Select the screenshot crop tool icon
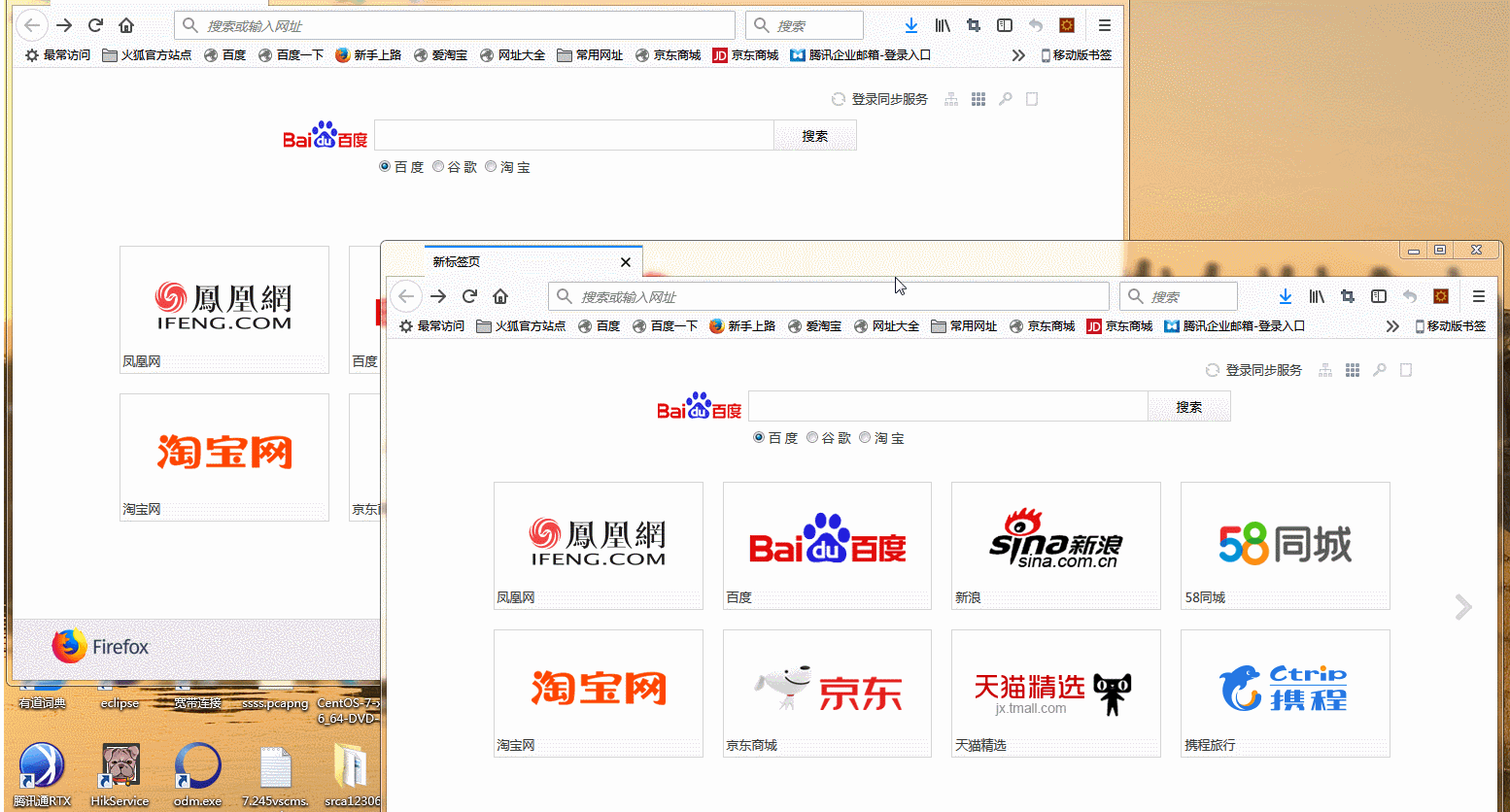The width and height of the screenshot is (1510, 812). [x=1346, y=296]
